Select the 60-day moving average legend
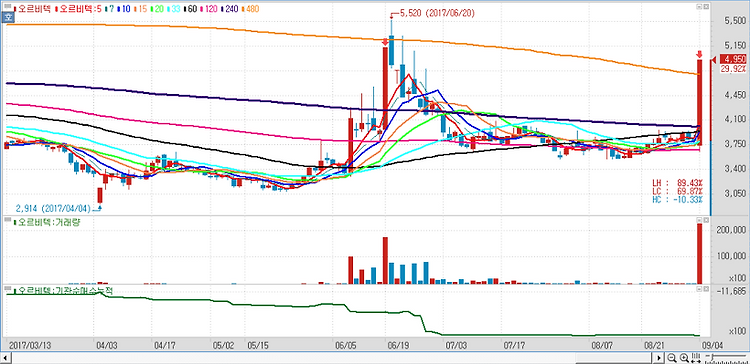 click(x=190, y=9)
